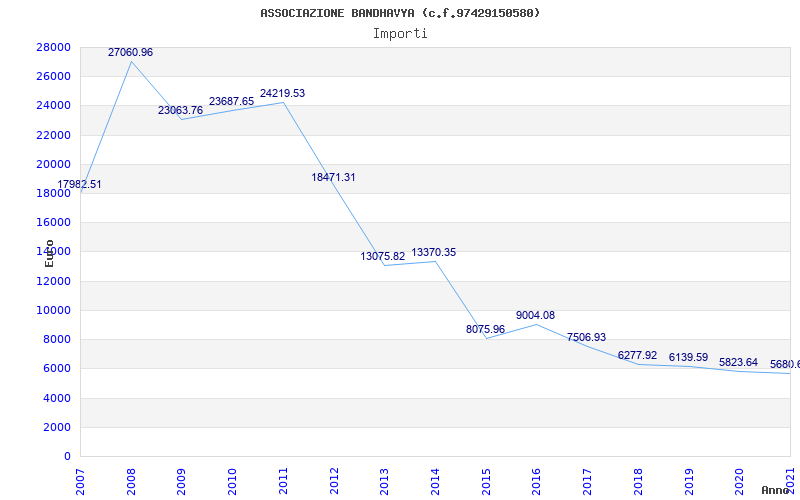The width and height of the screenshot is (800, 500).
Task: Select the x-axis year 2018
Action: [638, 481]
